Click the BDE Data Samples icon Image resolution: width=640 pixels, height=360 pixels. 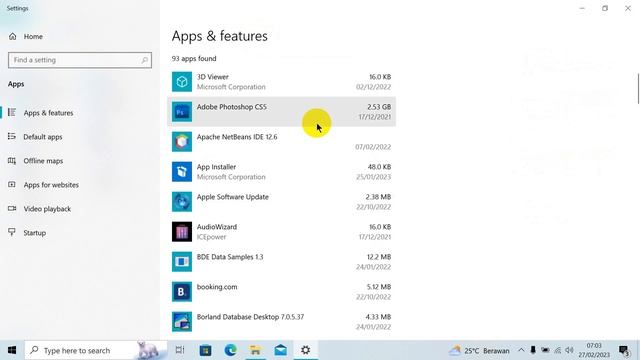click(182, 262)
